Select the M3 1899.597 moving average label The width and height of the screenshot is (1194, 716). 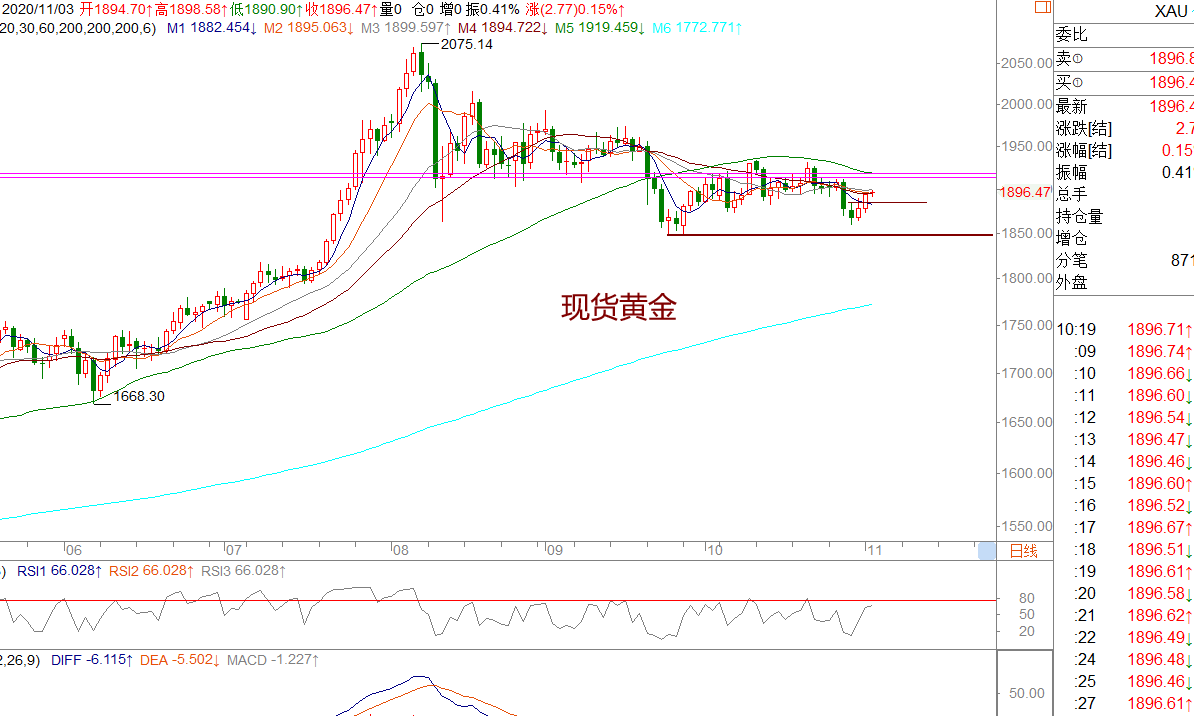406,28
